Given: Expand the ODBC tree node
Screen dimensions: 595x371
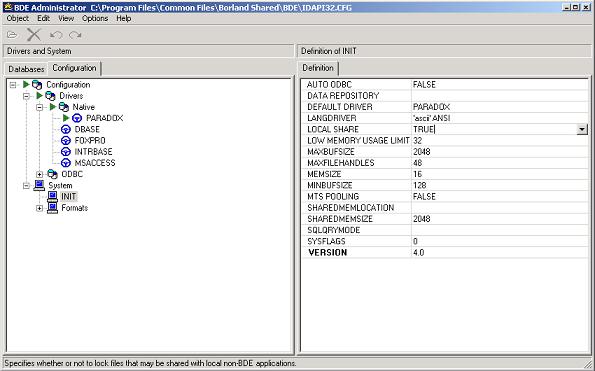Looking at the screenshot, I should [x=39, y=174].
